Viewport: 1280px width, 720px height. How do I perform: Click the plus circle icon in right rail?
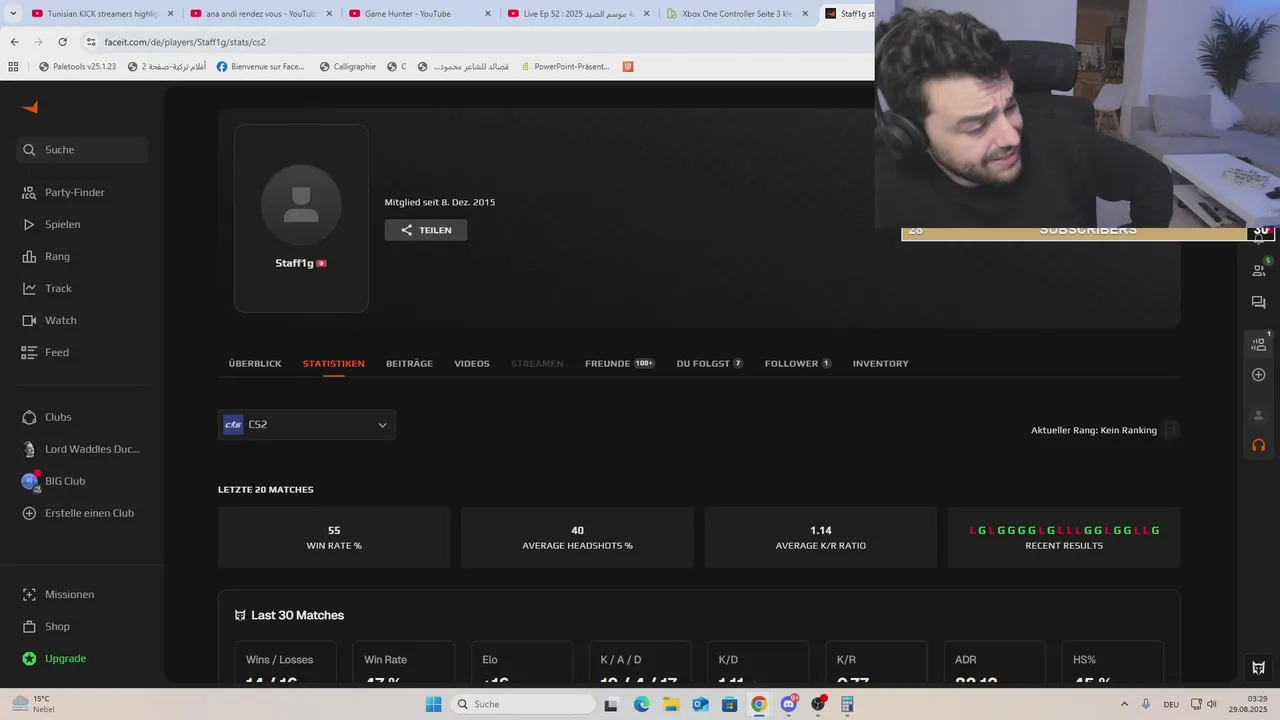pyautogui.click(x=1259, y=375)
